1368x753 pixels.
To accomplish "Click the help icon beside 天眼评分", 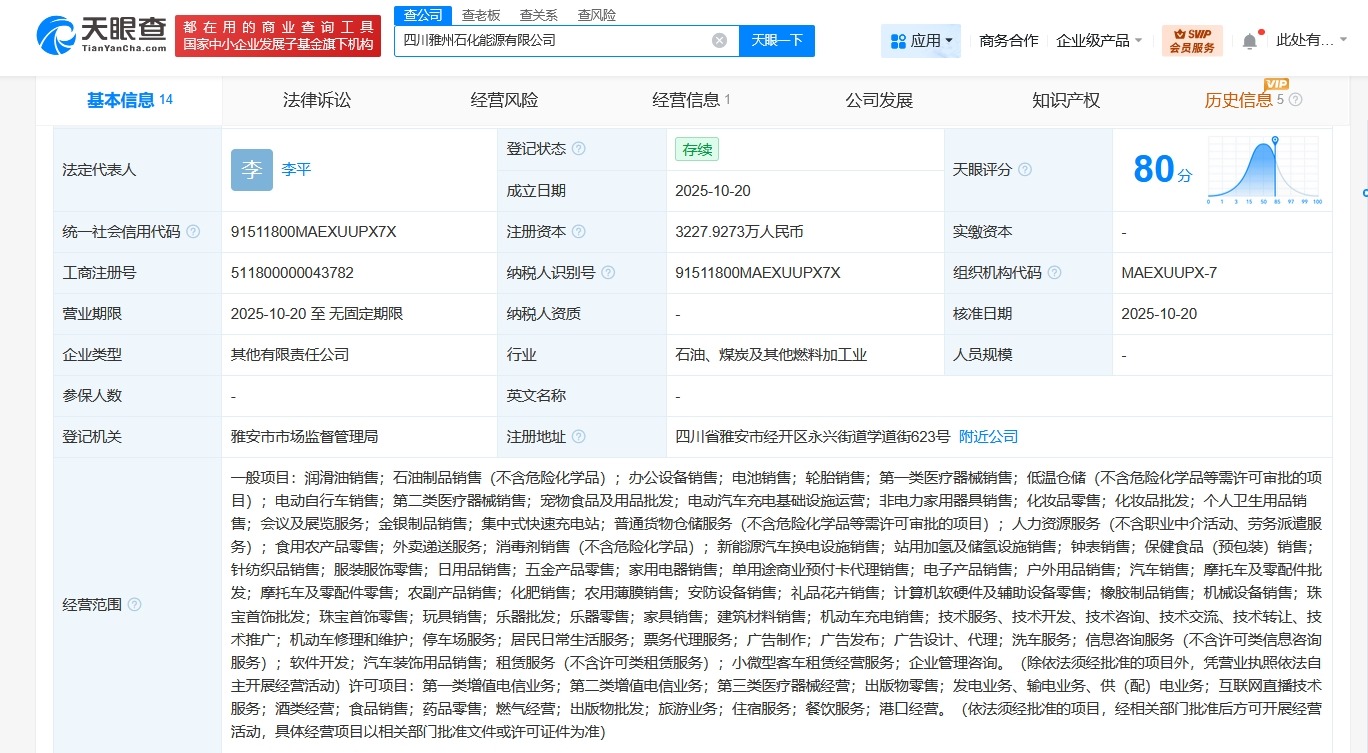I will pos(1025,168).
